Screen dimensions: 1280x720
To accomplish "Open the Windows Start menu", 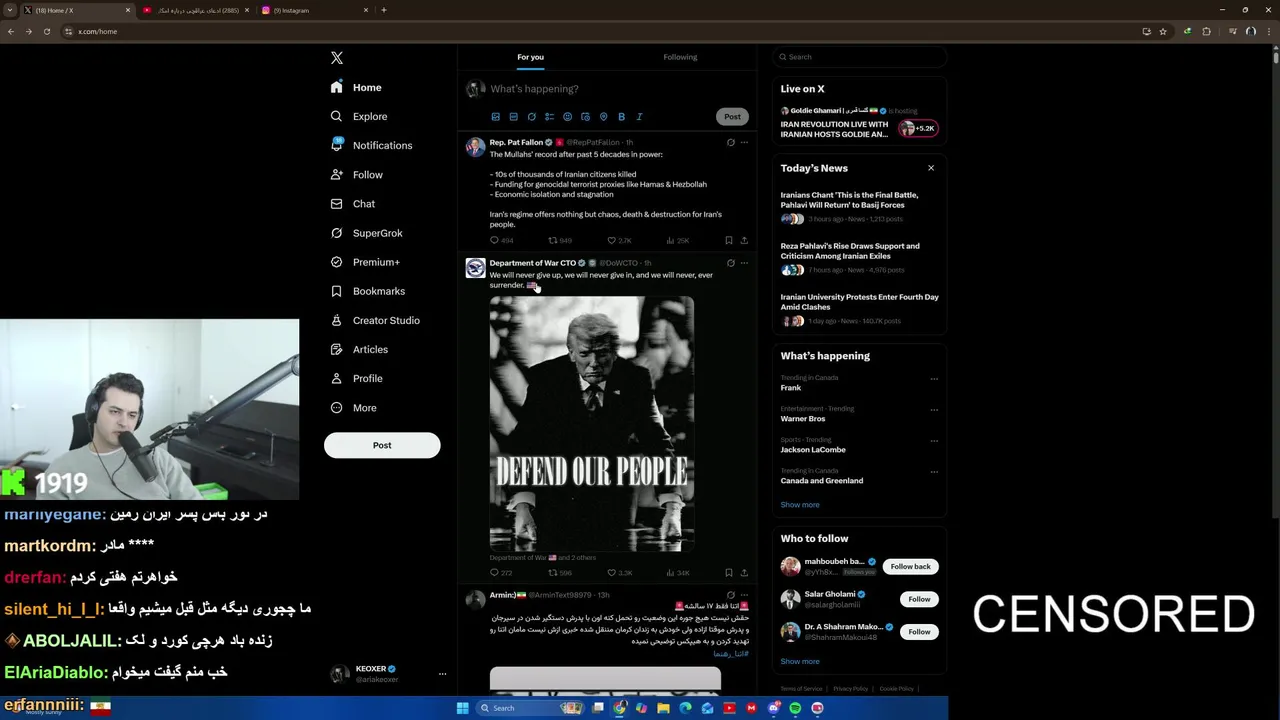I will pyautogui.click(x=462, y=708).
